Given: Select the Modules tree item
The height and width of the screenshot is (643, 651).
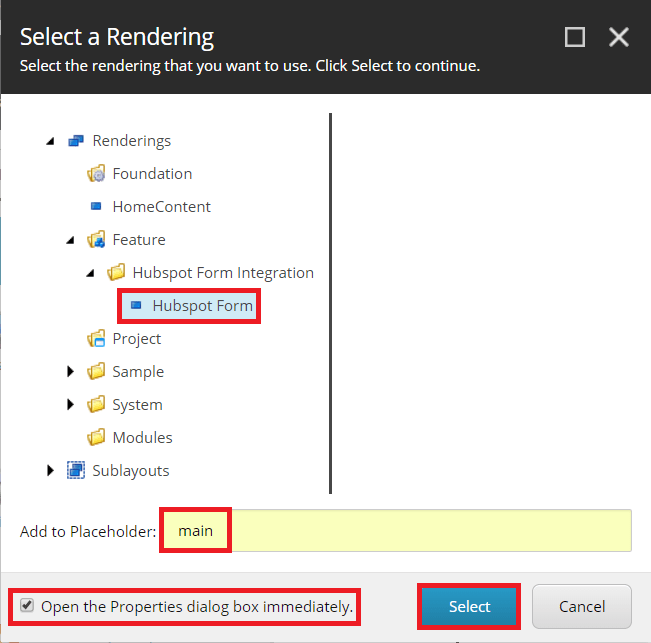Looking at the screenshot, I should coord(142,438).
